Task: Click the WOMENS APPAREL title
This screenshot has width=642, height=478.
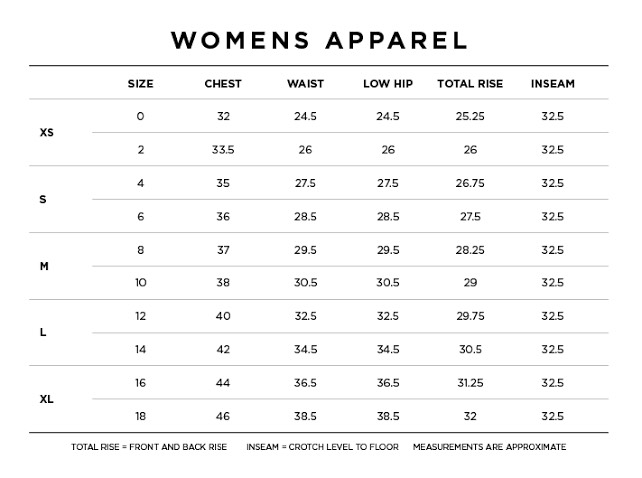Action: 319,41
